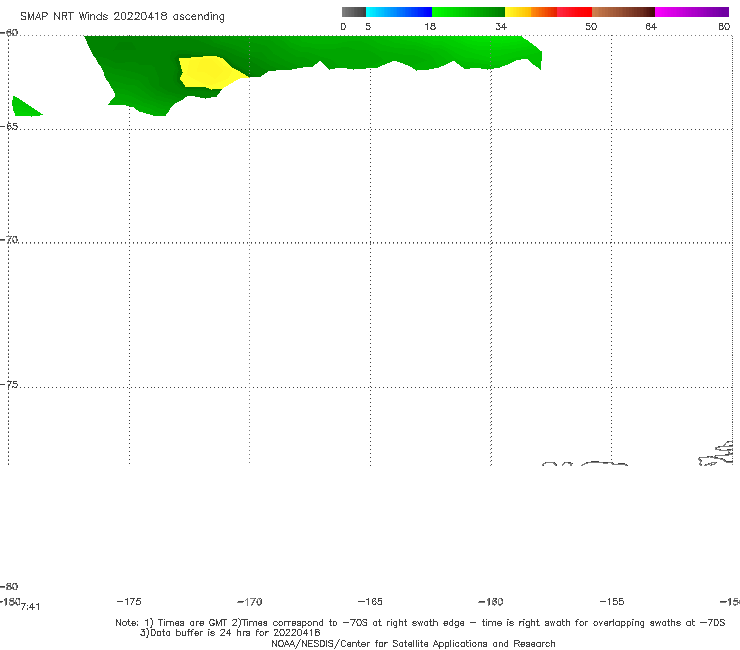The height and width of the screenshot is (650, 740).
Task: Click the latitude label "-70"
Action: click(x=9, y=240)
